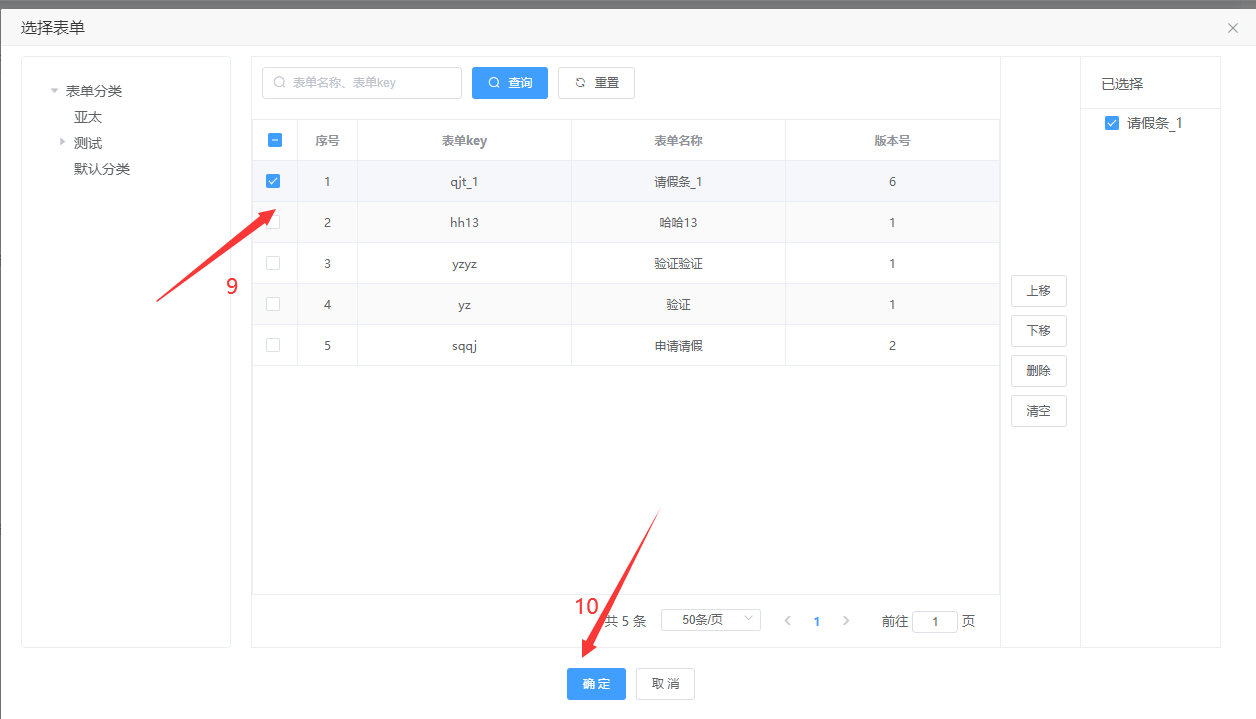Viewport: 1256px width, 719px height.
Task: Select the 亚太 category
Action: pyautogui.click(x=88, y=117)
